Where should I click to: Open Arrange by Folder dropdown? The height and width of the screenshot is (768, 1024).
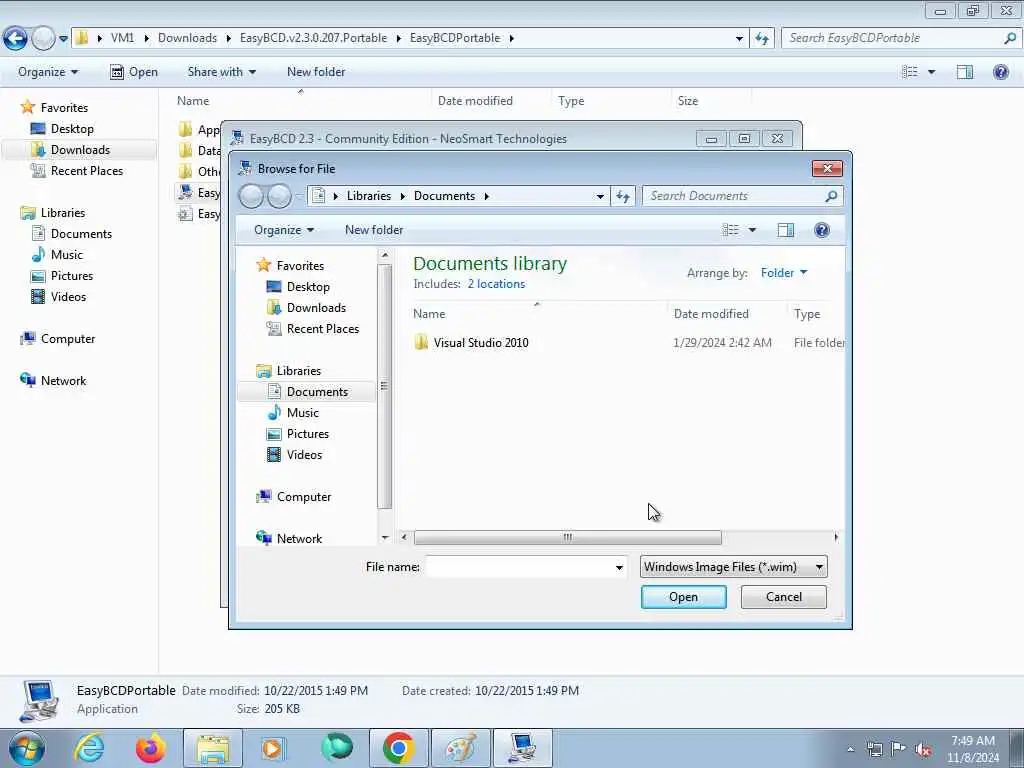pyautogui.click(x=784, y=273)
